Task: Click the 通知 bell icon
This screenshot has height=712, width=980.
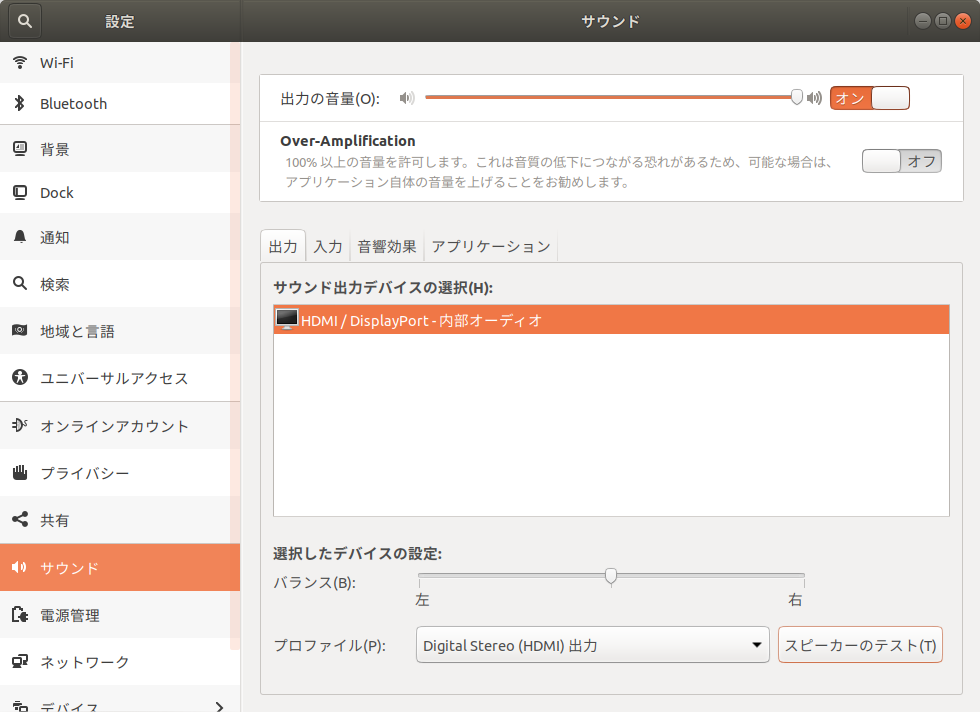Action: tap(20, 237)
